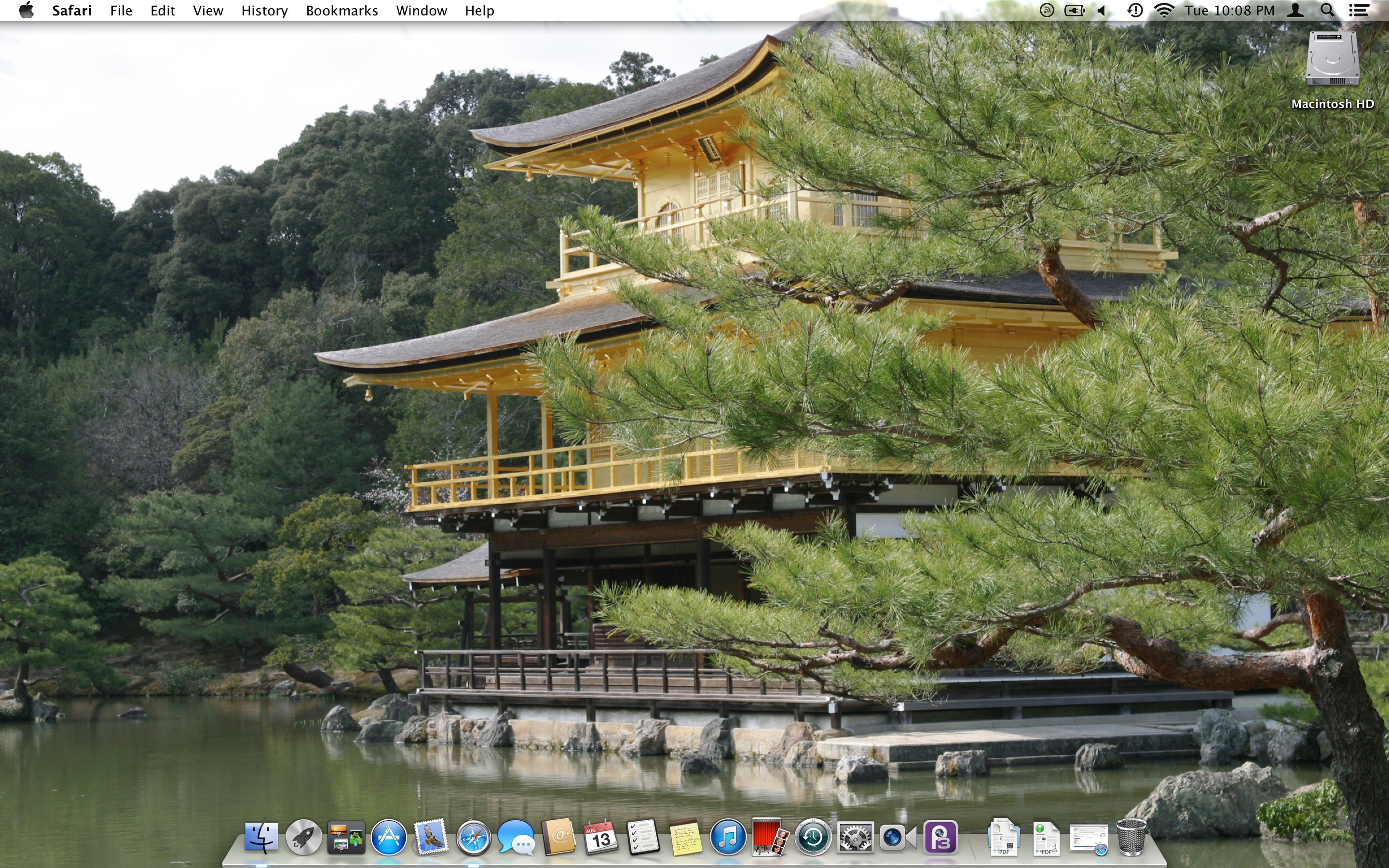Open the File menu
The height and width of the screenshot is (868, 1389).
(121, 10)
